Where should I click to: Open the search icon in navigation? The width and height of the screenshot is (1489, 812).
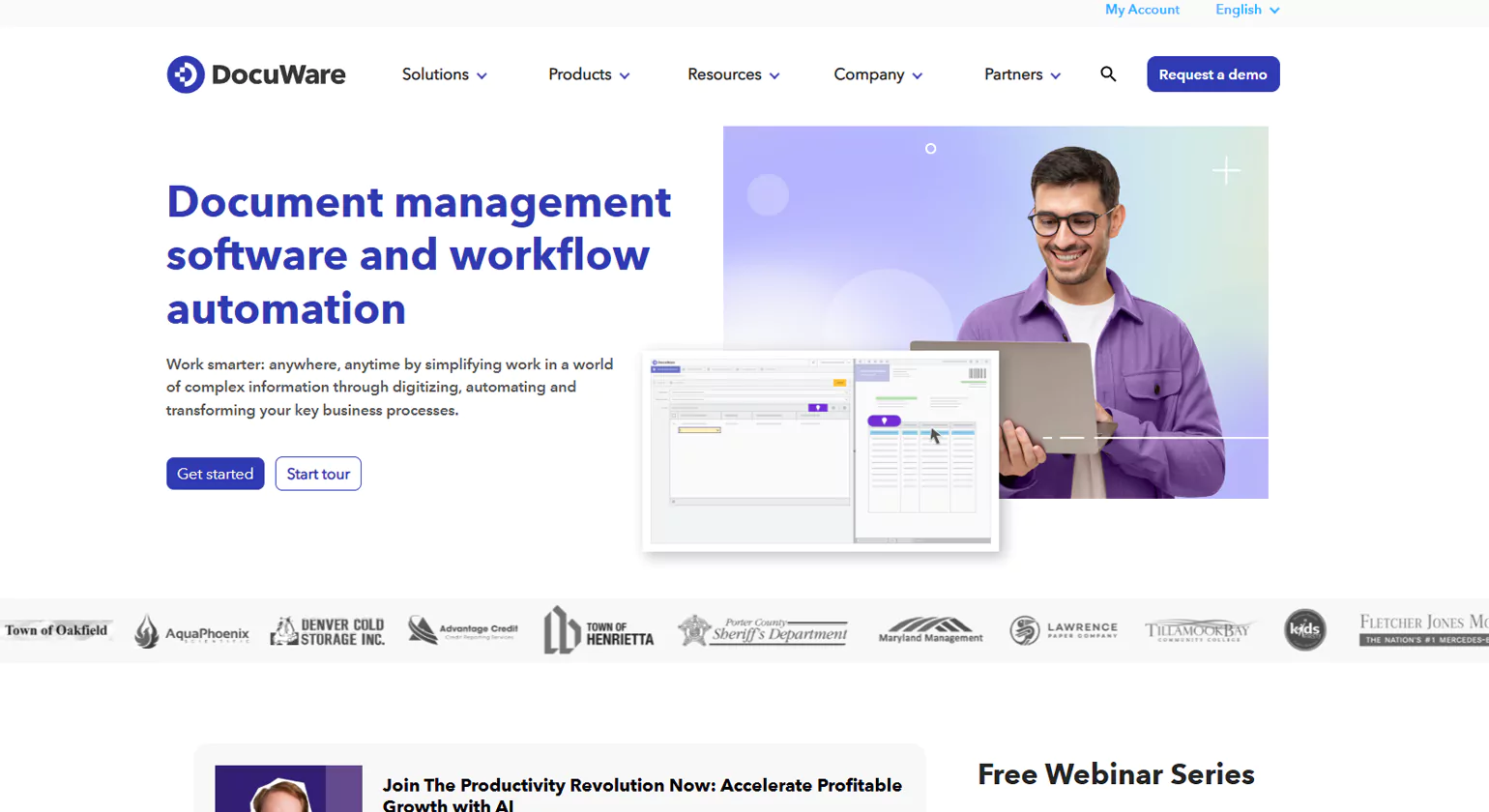1107,73
